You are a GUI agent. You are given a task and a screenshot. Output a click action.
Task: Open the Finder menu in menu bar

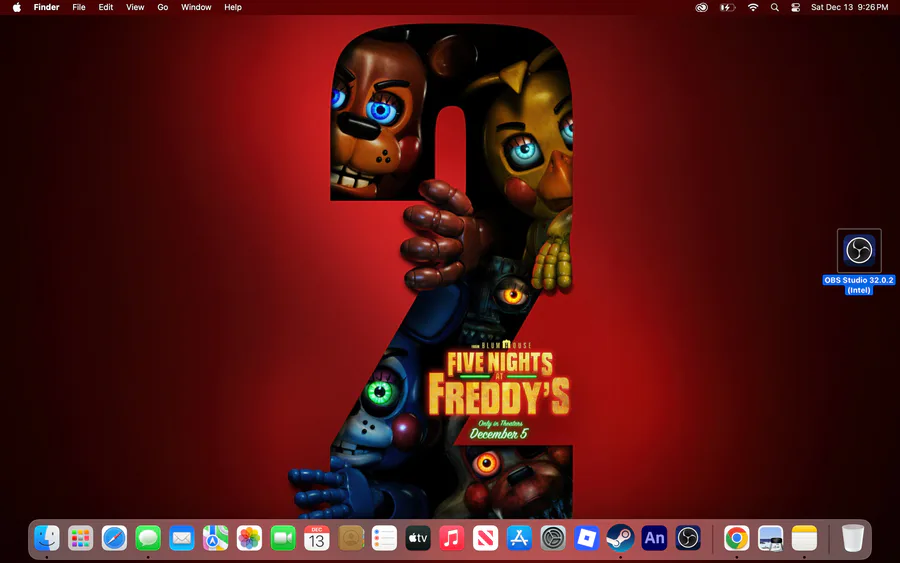[46, 7]
